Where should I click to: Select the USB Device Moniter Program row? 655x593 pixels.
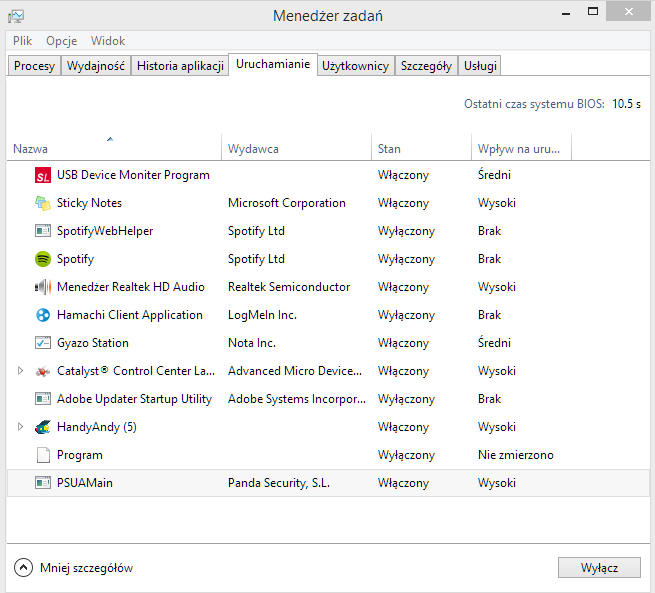(328, 175)
